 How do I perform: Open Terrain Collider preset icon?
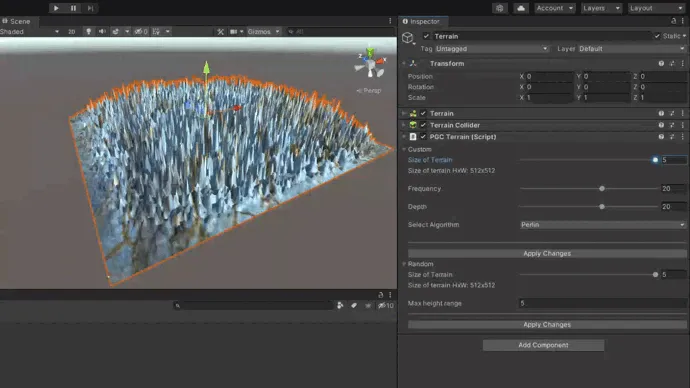tap(672, 125)
